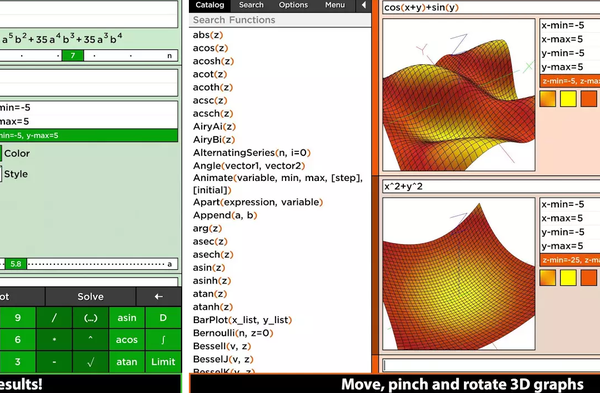Select arg(z) from the catalog
The height and width of the screenshot is (393, 600).
click(x=207, y=228)
